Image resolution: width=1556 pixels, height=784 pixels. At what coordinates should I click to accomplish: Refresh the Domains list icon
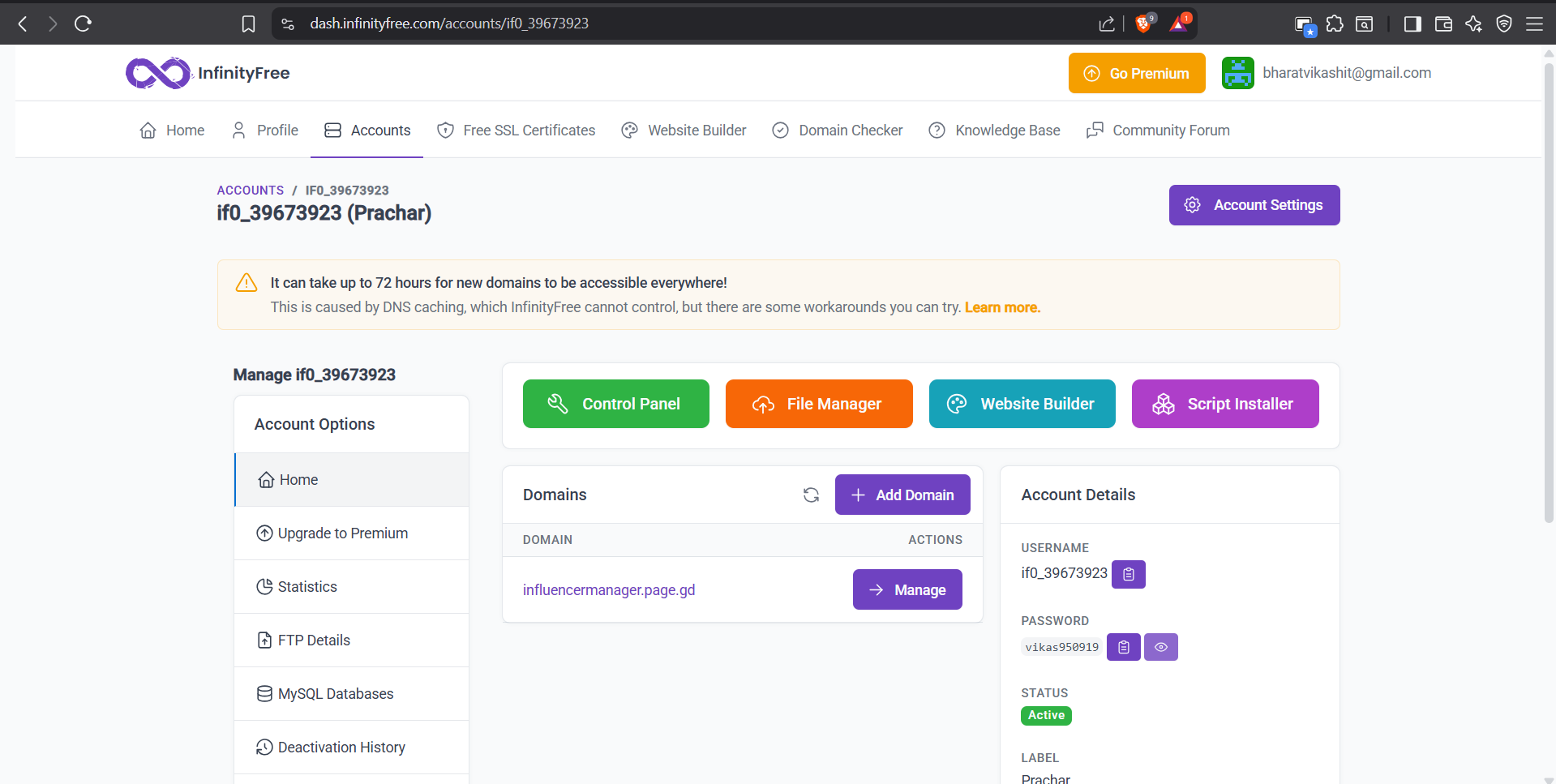pos(811,495)
